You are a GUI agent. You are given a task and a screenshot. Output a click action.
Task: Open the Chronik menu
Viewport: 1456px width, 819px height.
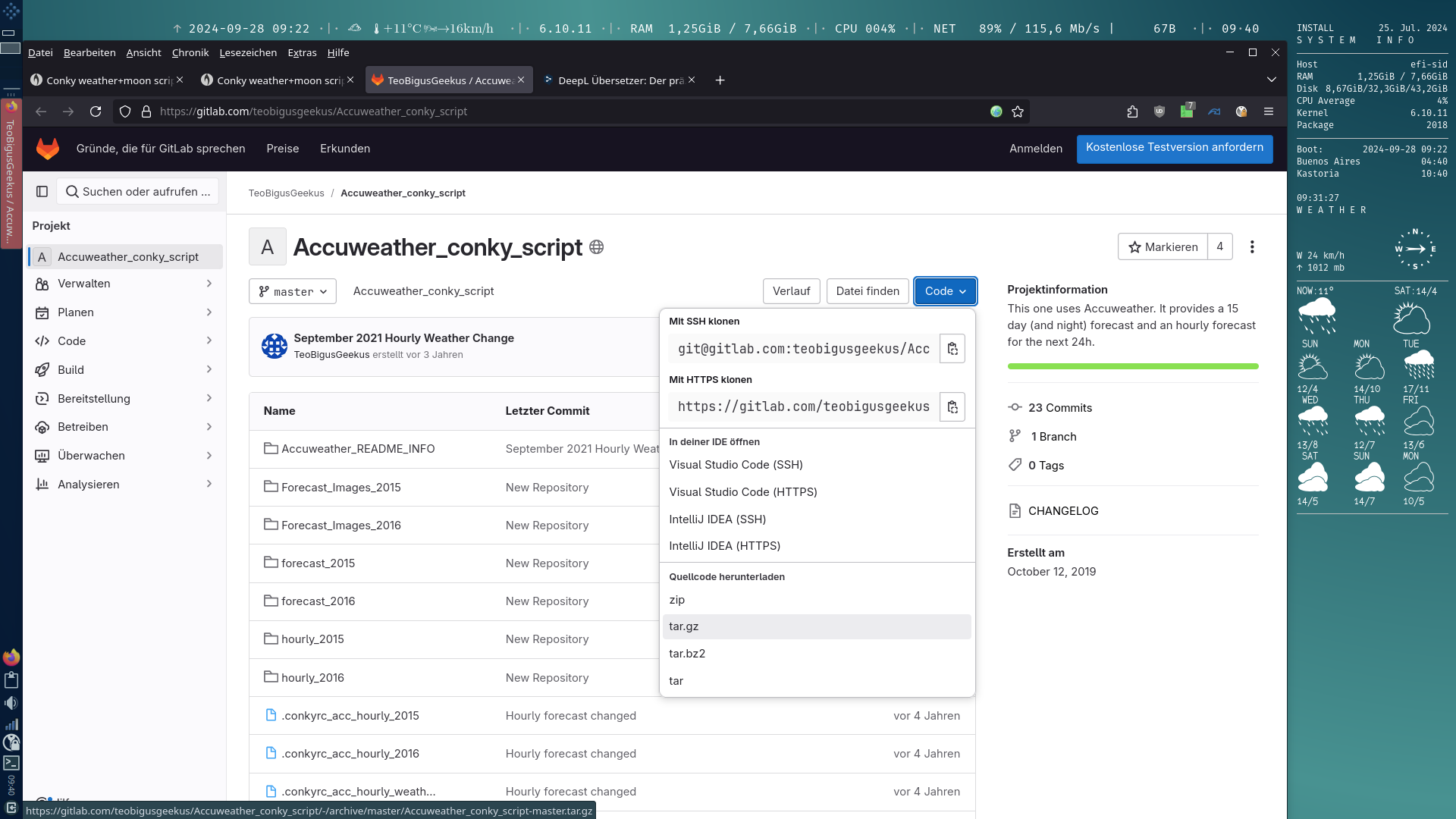point(190,52)
